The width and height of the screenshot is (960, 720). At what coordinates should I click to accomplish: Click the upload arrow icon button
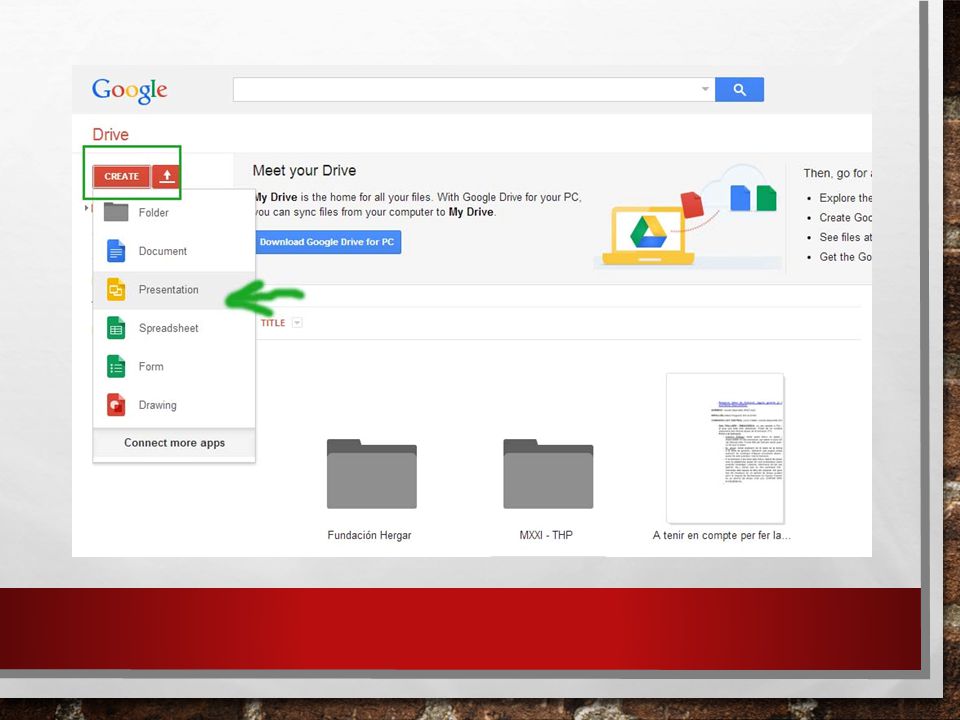166,176
